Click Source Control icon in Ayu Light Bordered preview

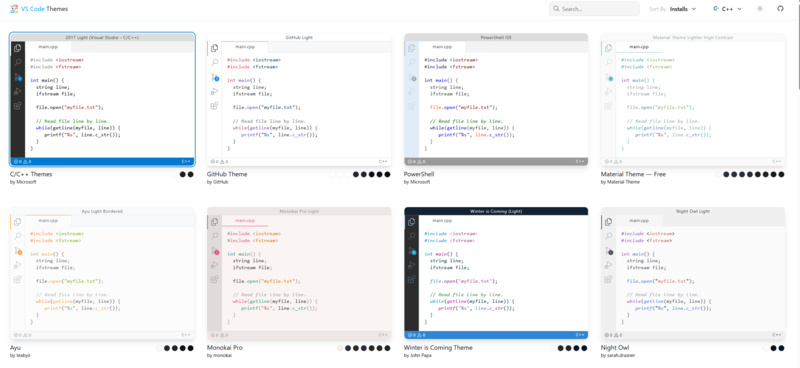[18, 251]
